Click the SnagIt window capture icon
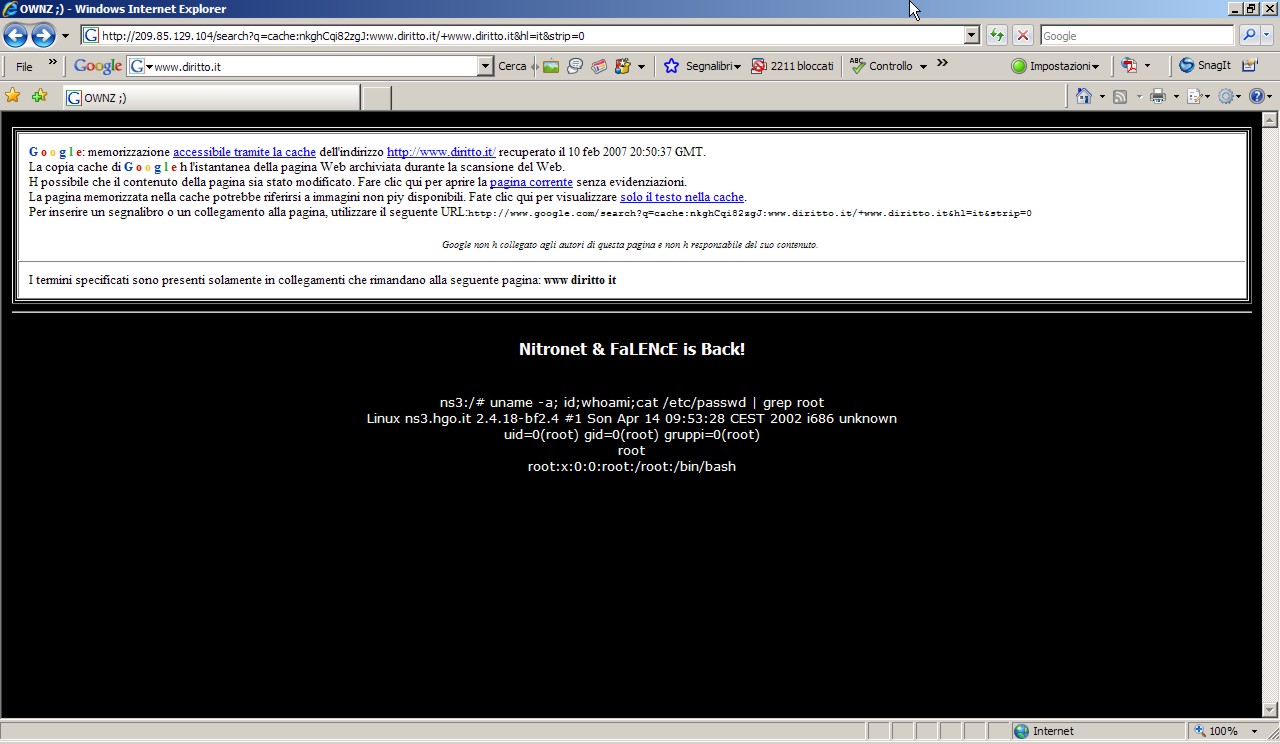This screenshot has height=744, width=1280. (x=1250, y=66)
